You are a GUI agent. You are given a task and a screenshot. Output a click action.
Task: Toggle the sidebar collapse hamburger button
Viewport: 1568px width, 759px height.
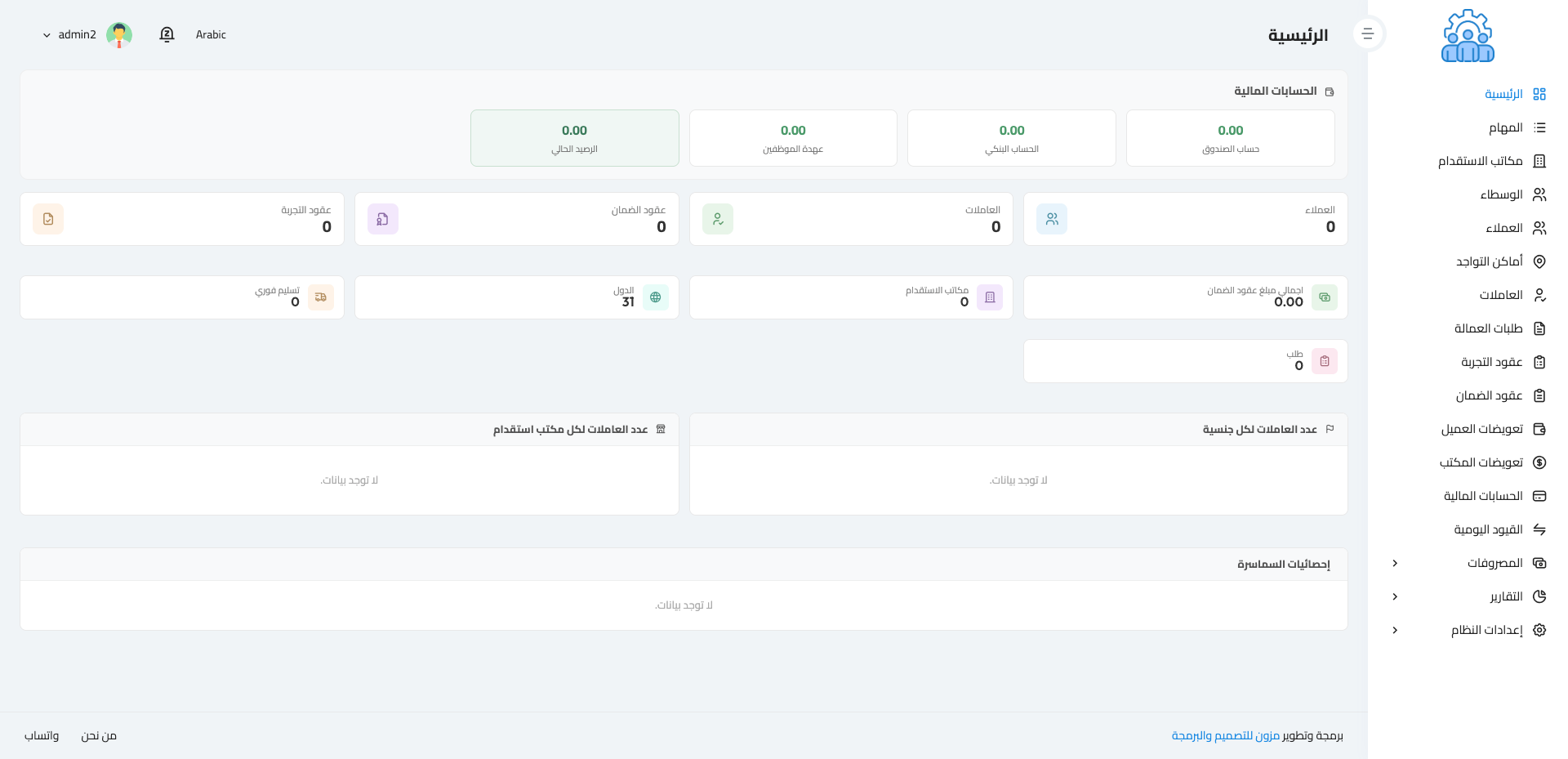coord(1368,34)
